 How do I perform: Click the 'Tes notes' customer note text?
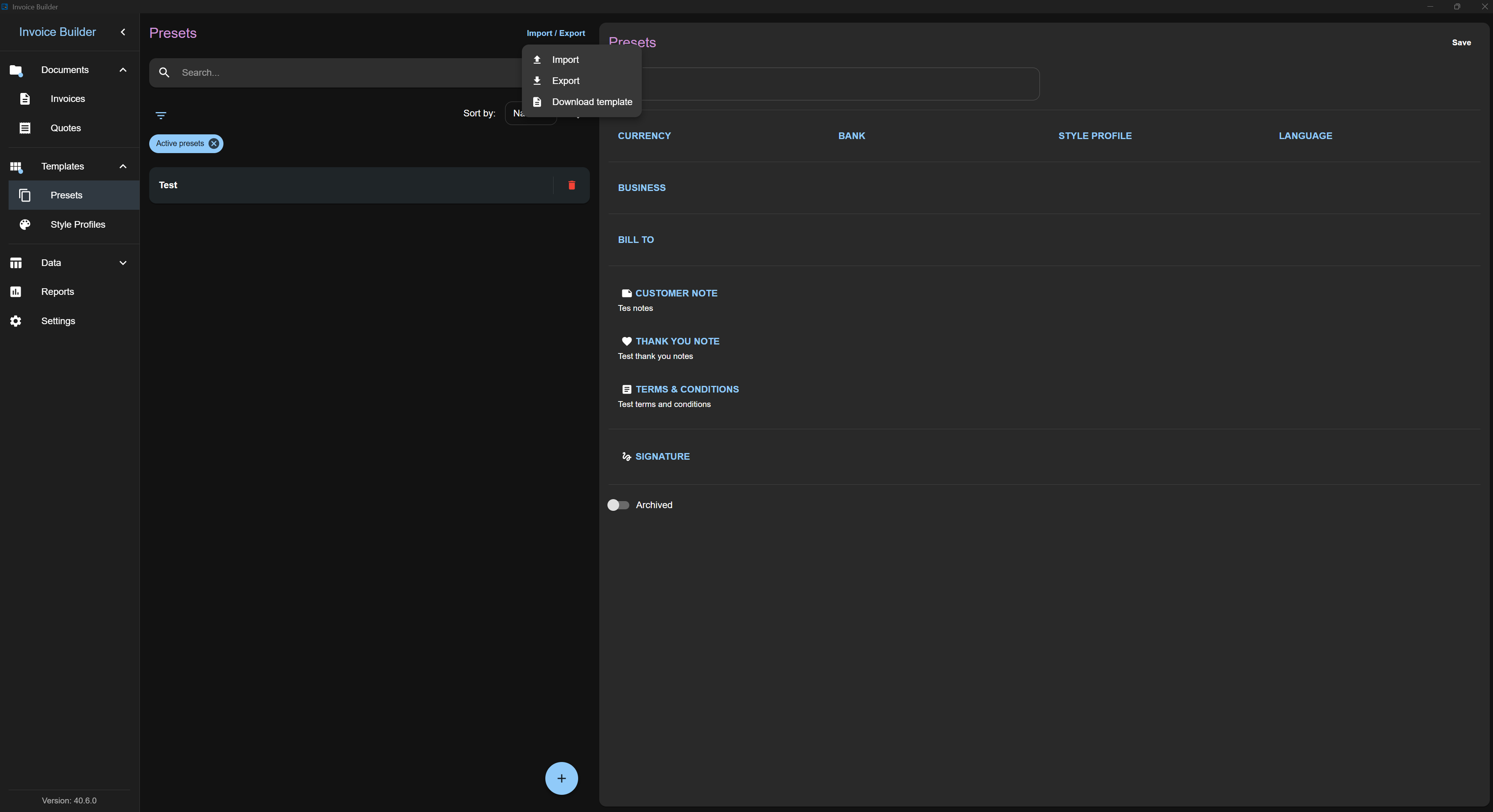(635, 308)
